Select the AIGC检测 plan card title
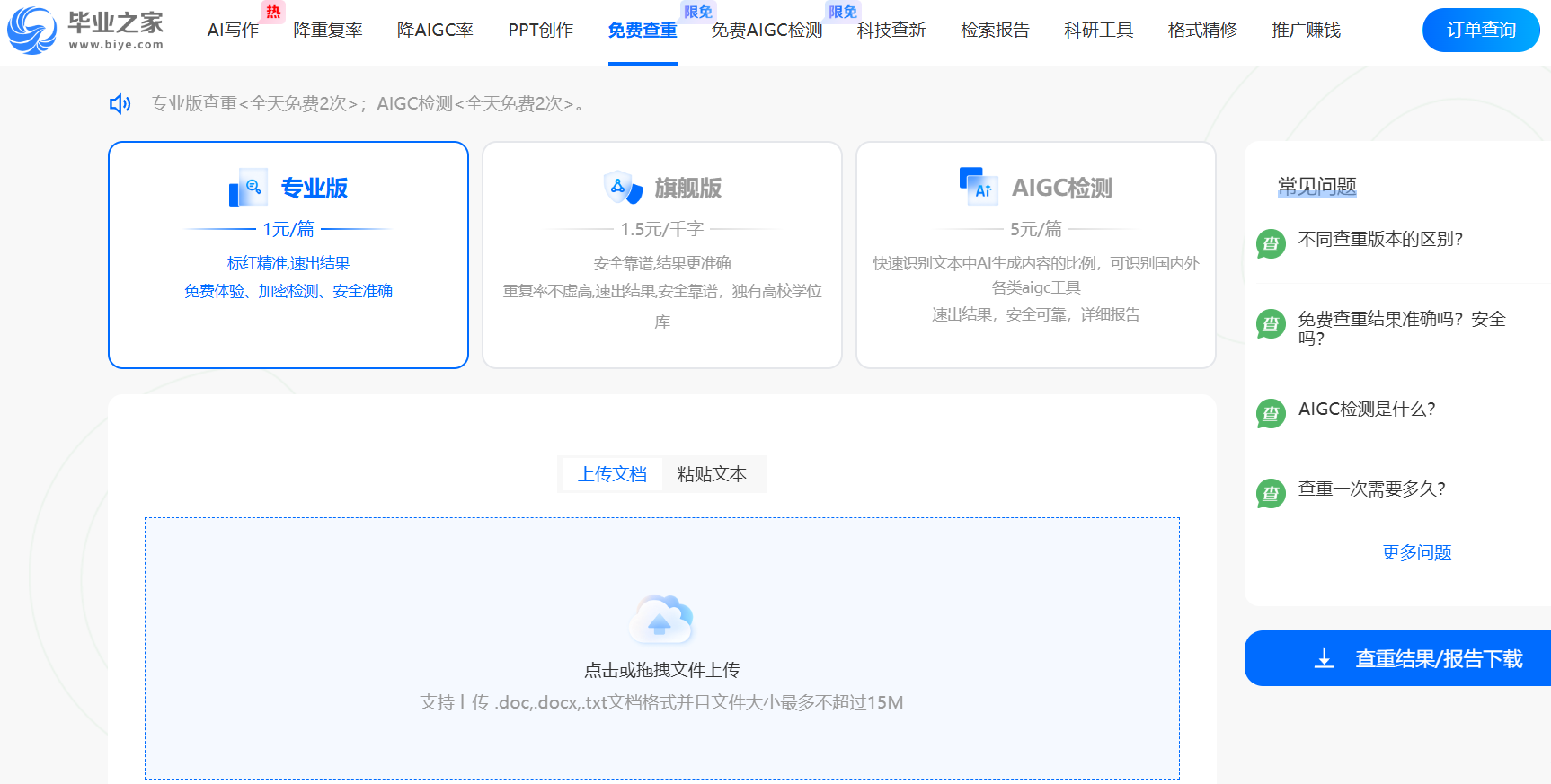Viewport: 1551px width, 784px height. coord(1062,188)
